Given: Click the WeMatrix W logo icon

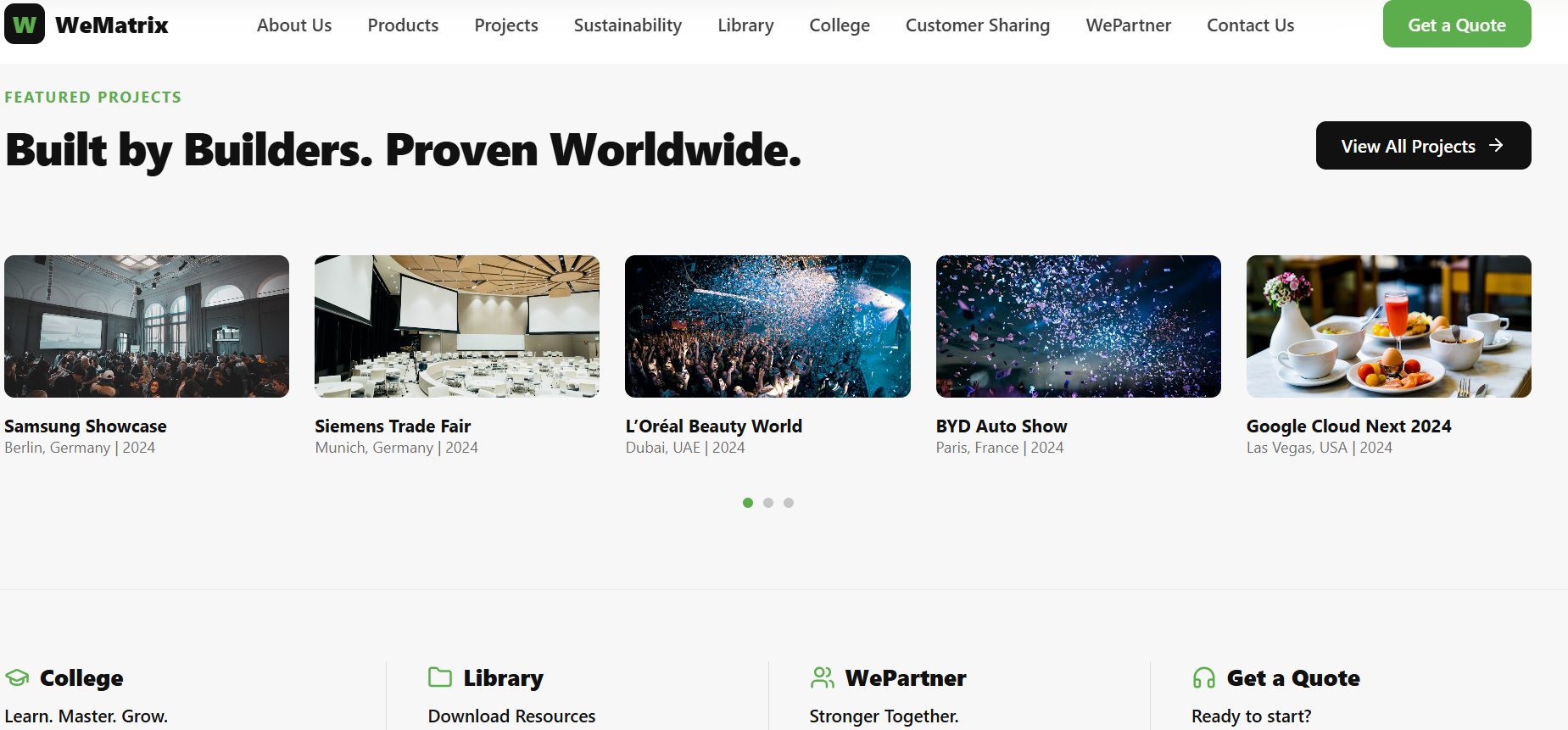Looking at the screenshot, I should [x=25, y=24].
